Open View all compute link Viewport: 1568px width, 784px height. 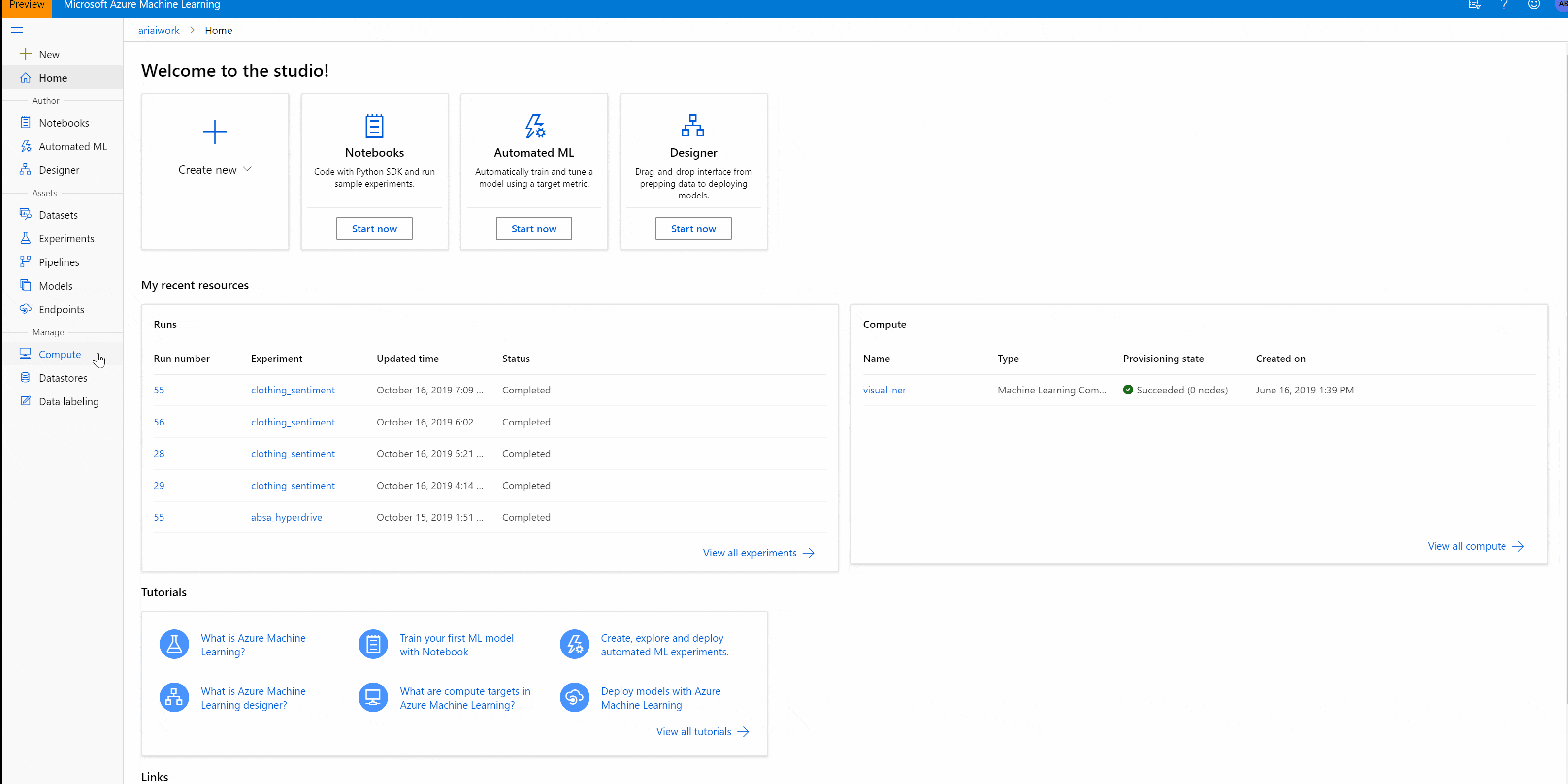1475,546
